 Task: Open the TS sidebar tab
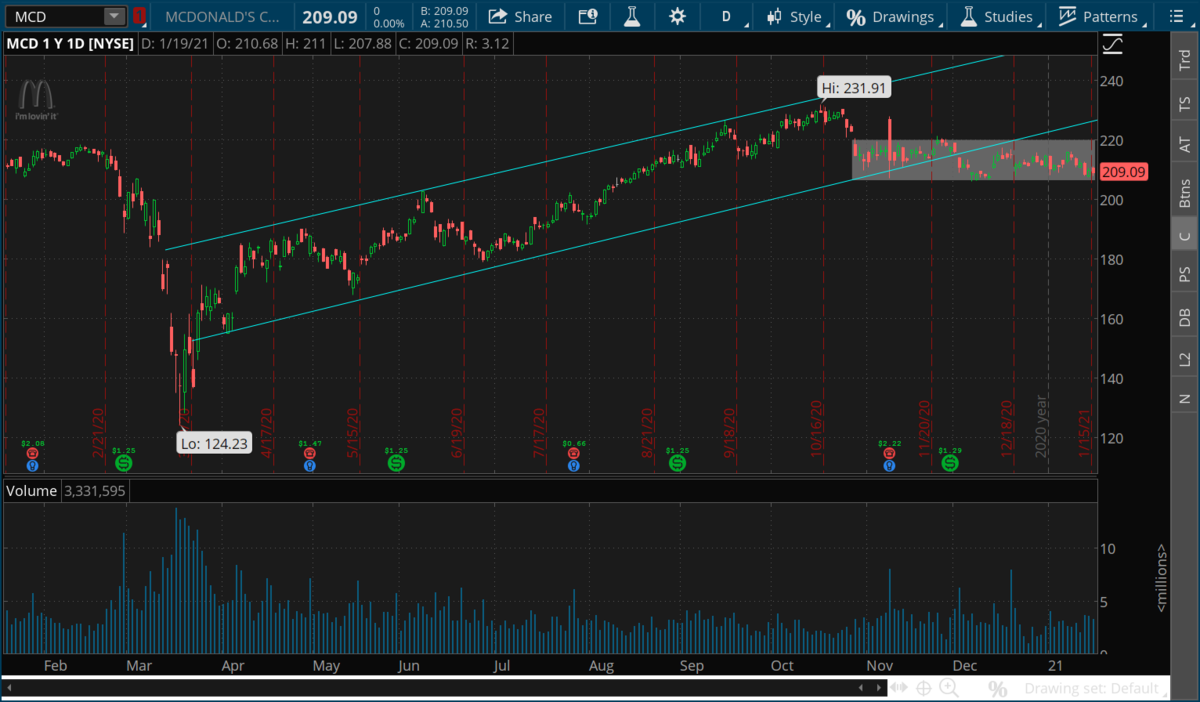point(1185,103)
